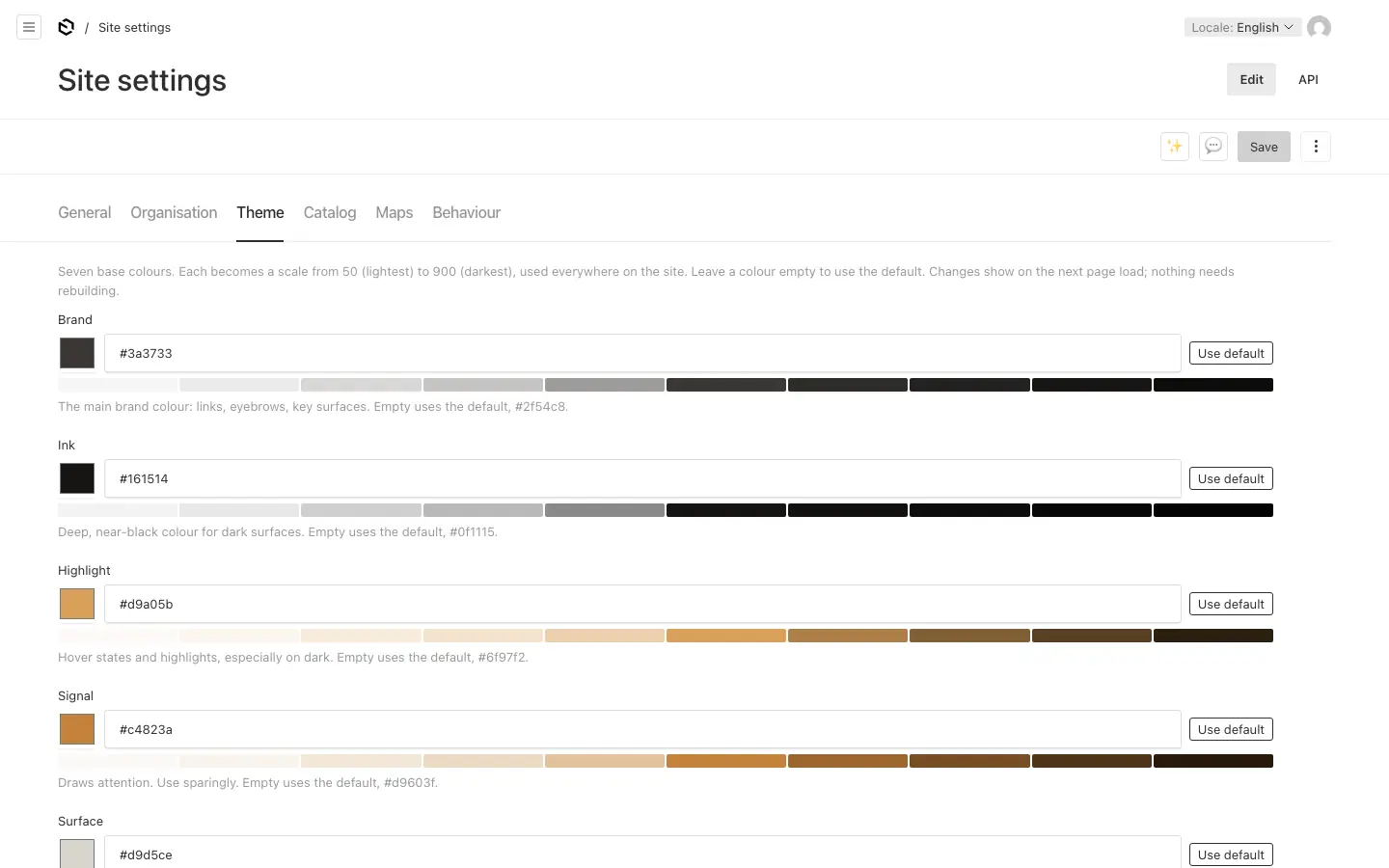Reset Ink colour with Use default

[x=1231, y=478]
